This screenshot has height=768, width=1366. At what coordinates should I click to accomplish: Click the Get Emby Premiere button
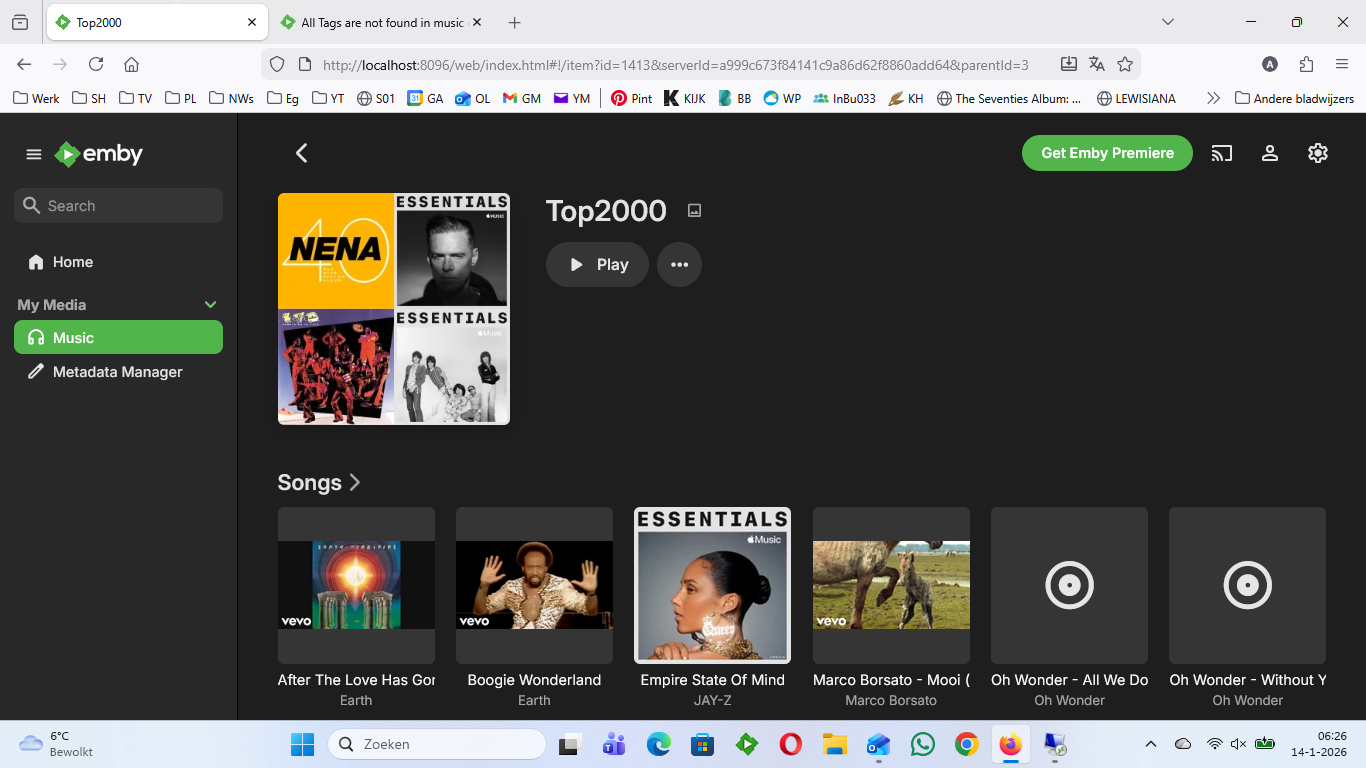[1107, 153]
